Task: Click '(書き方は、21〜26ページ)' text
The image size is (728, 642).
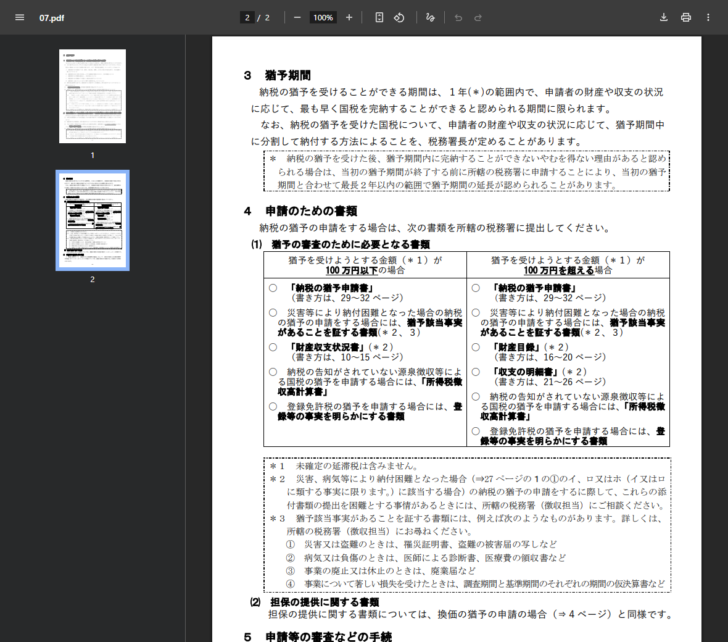Action: click(x=550, y=382)
